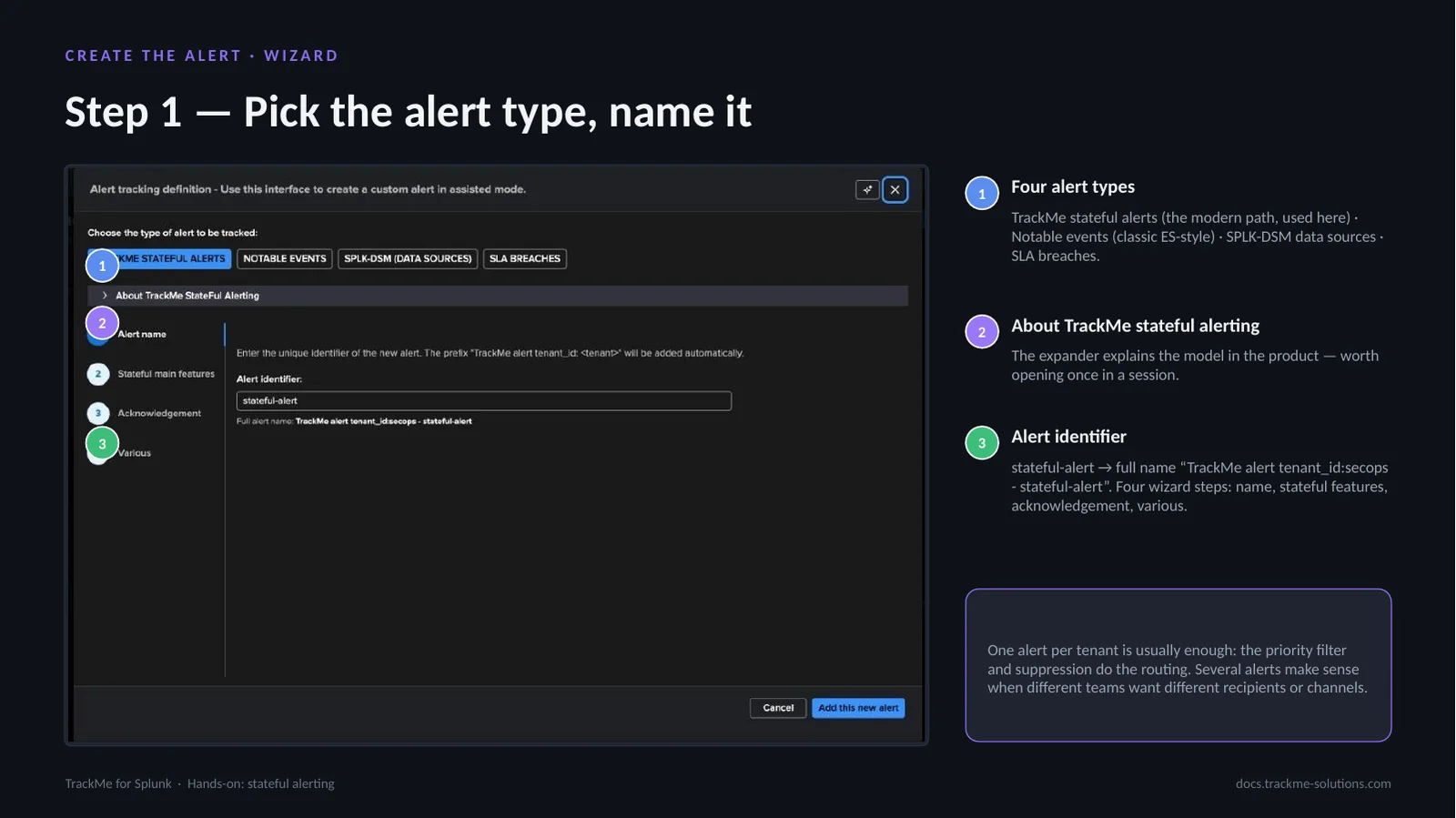
Task: Click the Alert identifier input field
Action: pyautogui.click(x=484, y=400)
